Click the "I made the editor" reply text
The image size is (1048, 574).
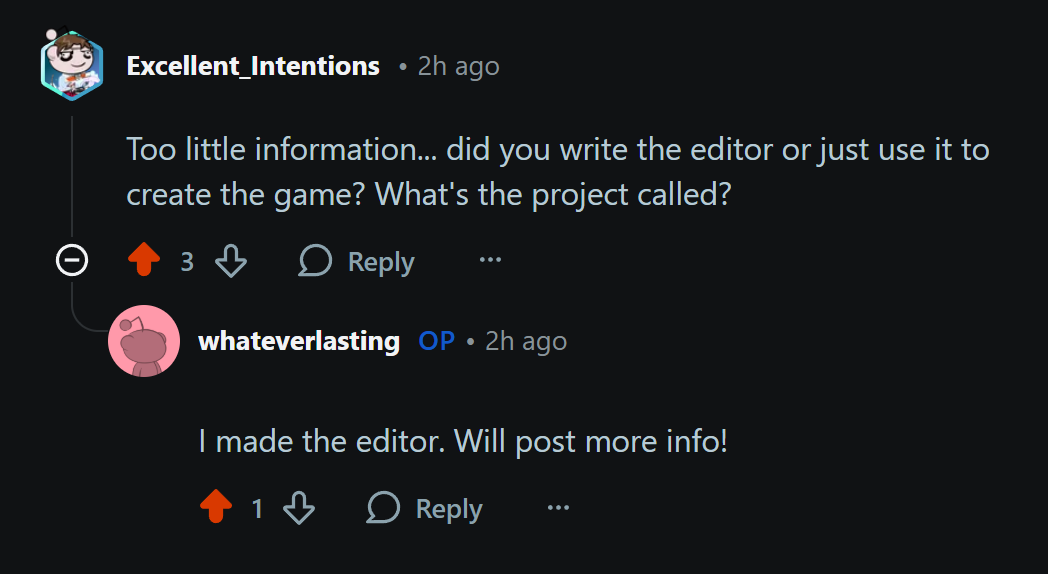coord(462,441)
